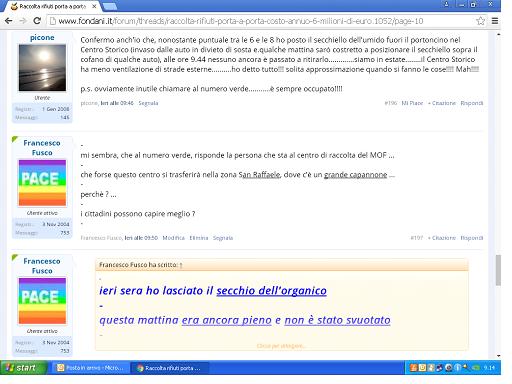Screen dimensions: 512x384
Task: Open the picone sunset avatar
Action: click(42, 68)
